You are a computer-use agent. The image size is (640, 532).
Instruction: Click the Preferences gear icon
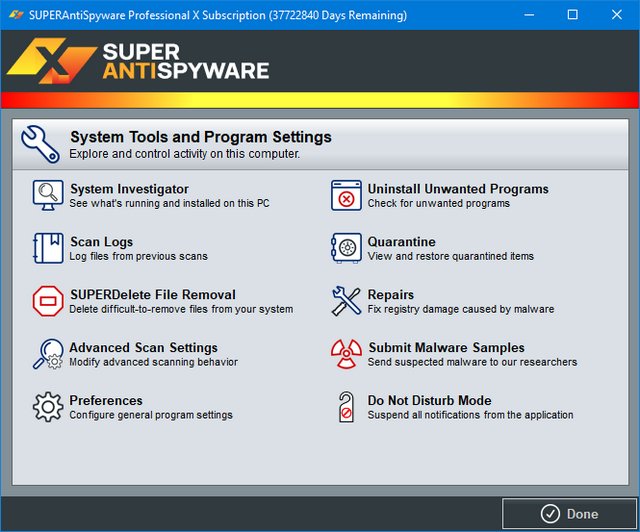(x=48, y=407)
